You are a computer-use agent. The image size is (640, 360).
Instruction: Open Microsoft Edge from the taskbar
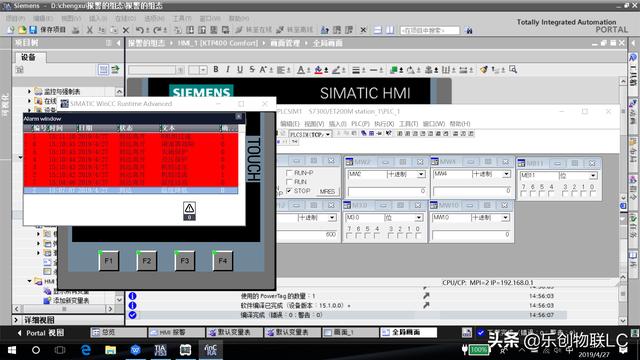tap(86, 350)
